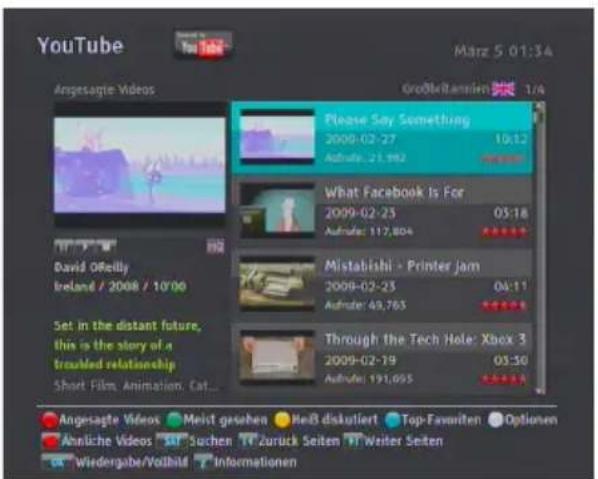Open the Optionen menu
This screenshot has width=598, height=479.
[x=530, y=420]
